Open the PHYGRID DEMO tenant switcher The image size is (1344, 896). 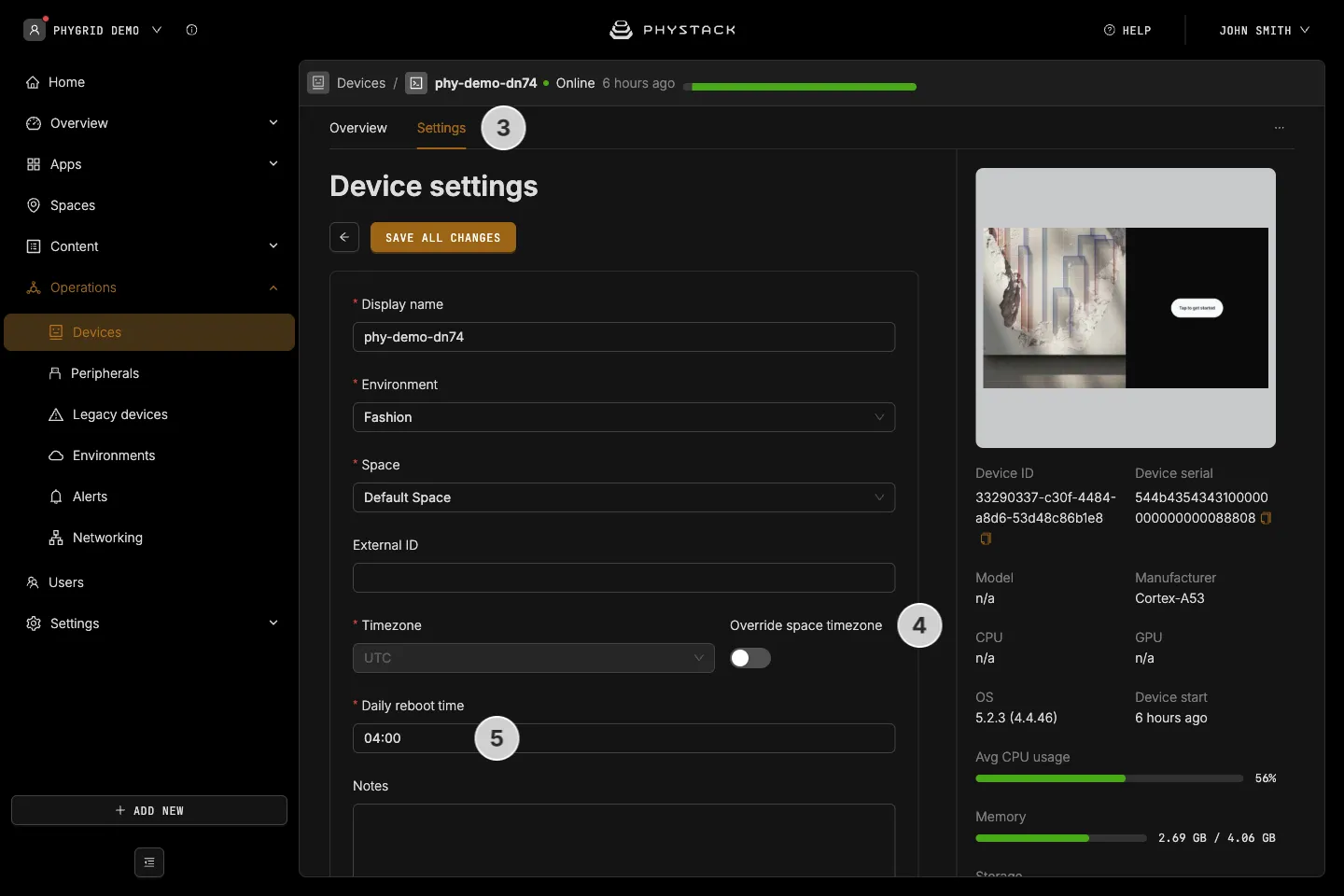[x=93, y=30]
